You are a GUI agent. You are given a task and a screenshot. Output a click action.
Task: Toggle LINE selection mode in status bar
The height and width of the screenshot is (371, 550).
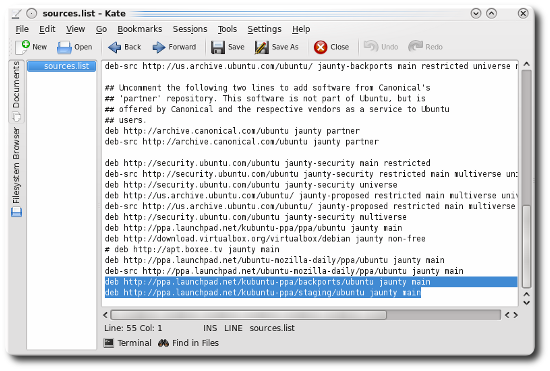click(x=233, y=328)
